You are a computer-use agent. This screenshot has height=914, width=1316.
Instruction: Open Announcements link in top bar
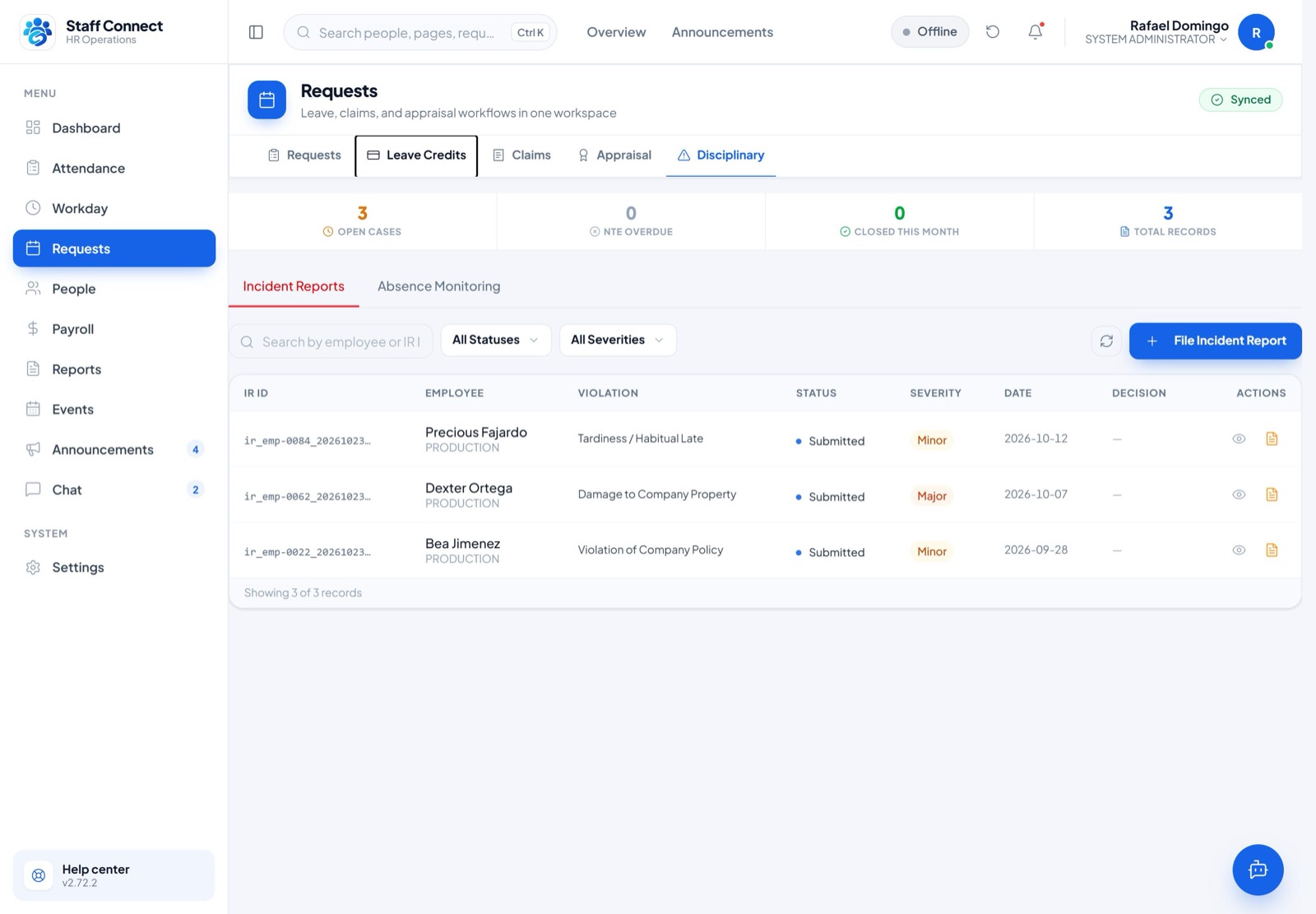click(722, 32)
